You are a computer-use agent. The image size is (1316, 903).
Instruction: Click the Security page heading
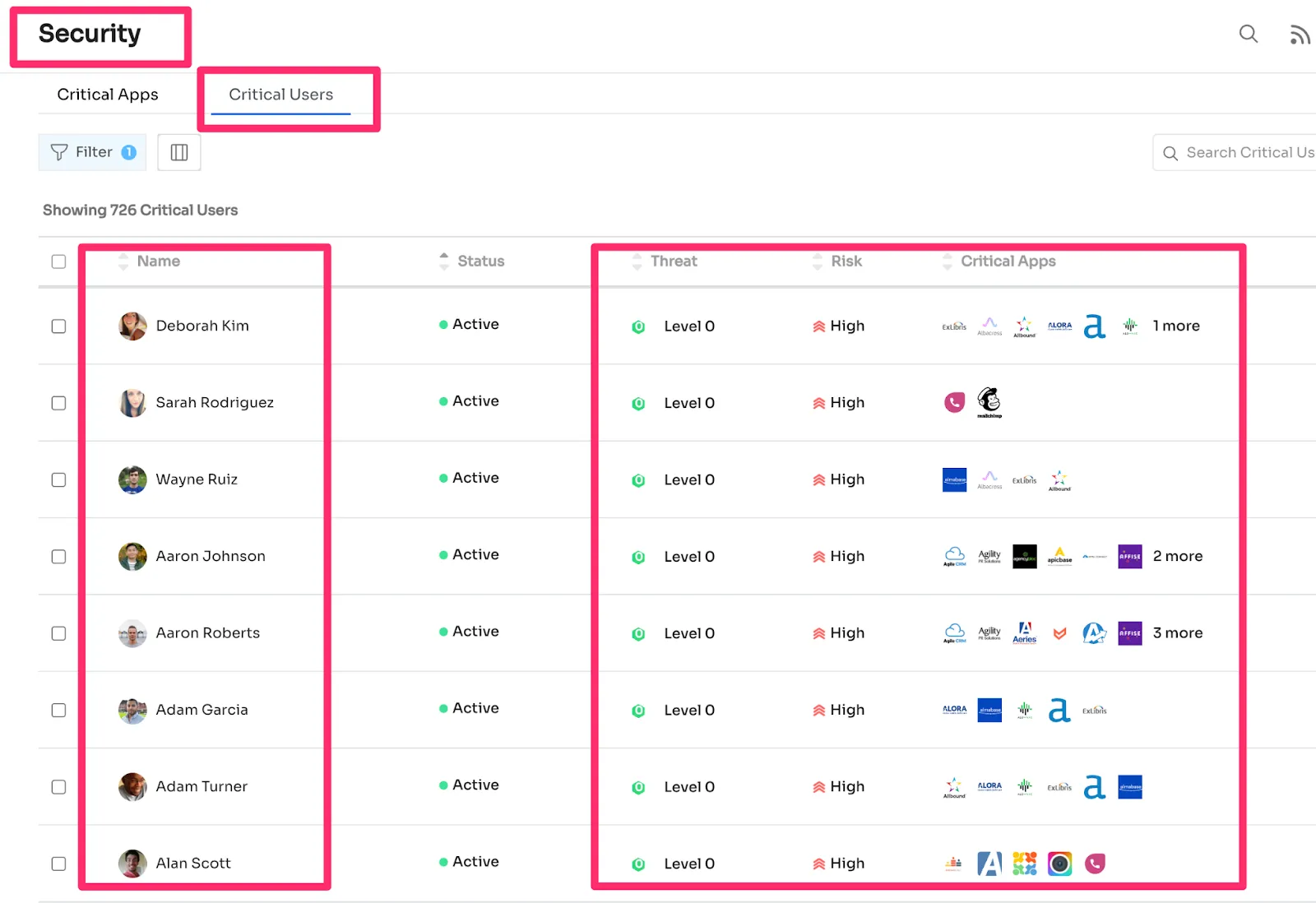(x=90, y=33)
